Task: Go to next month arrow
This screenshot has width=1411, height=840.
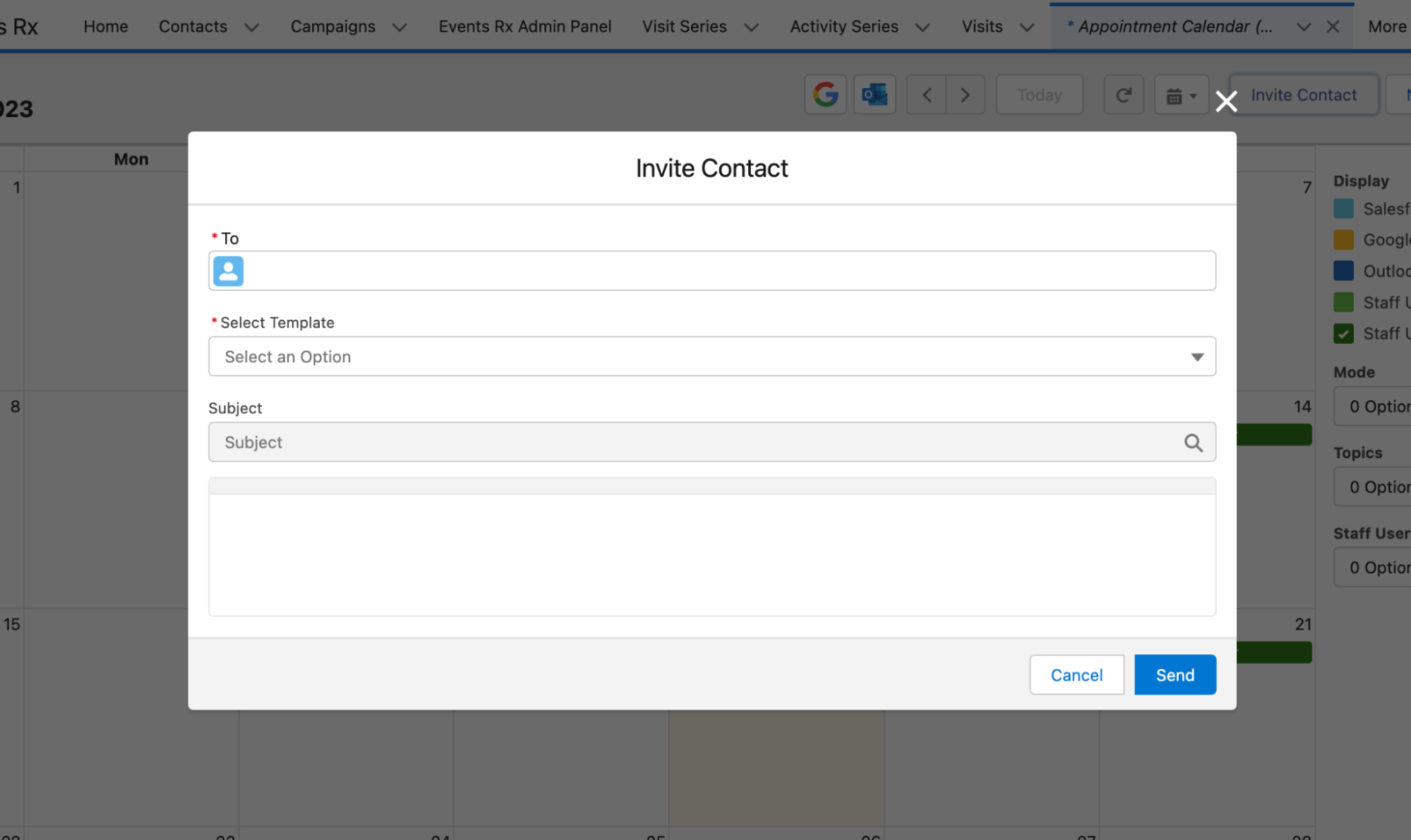Action: pos(965,95)
